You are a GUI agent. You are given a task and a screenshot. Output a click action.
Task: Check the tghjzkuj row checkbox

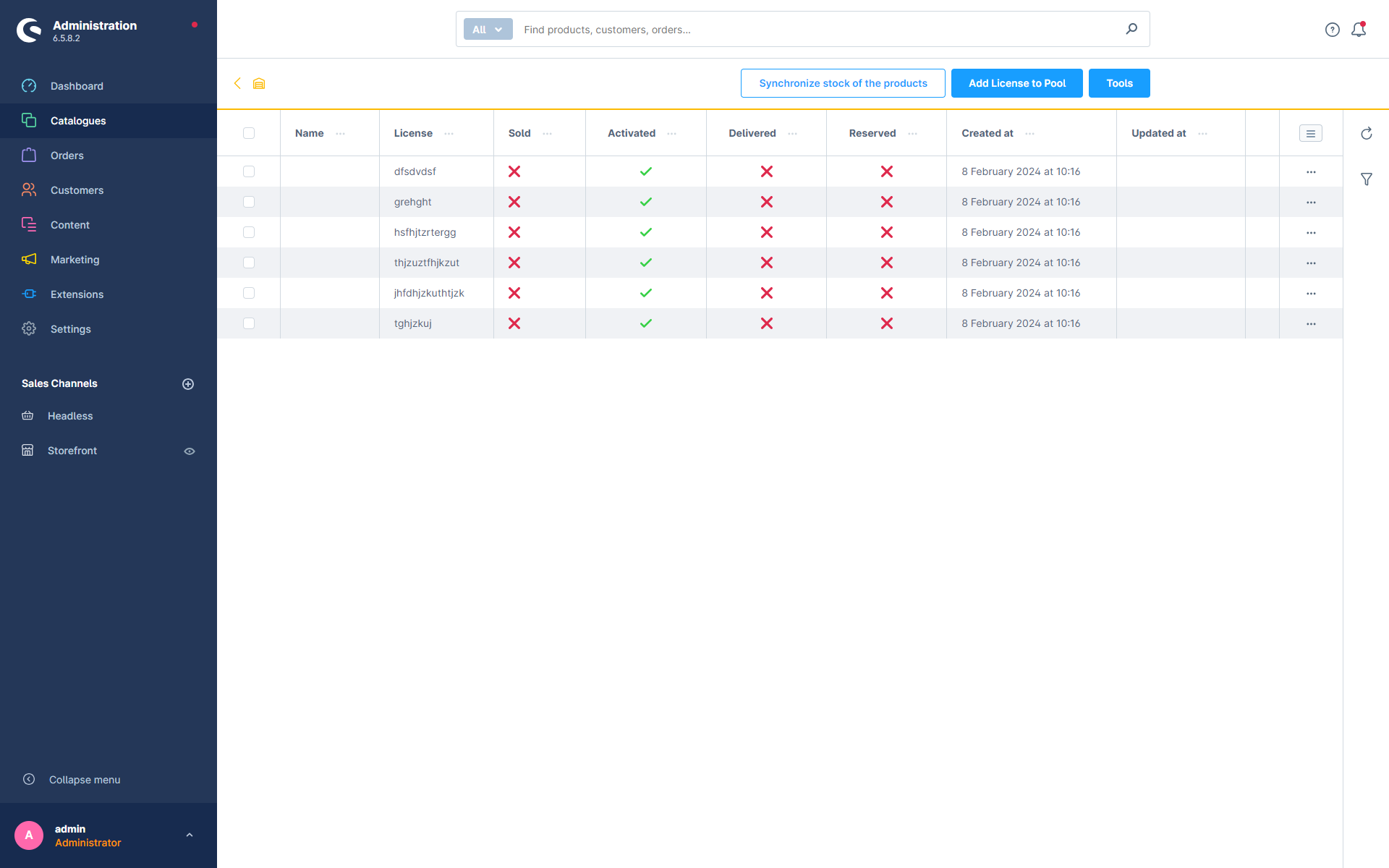(249, 323)
